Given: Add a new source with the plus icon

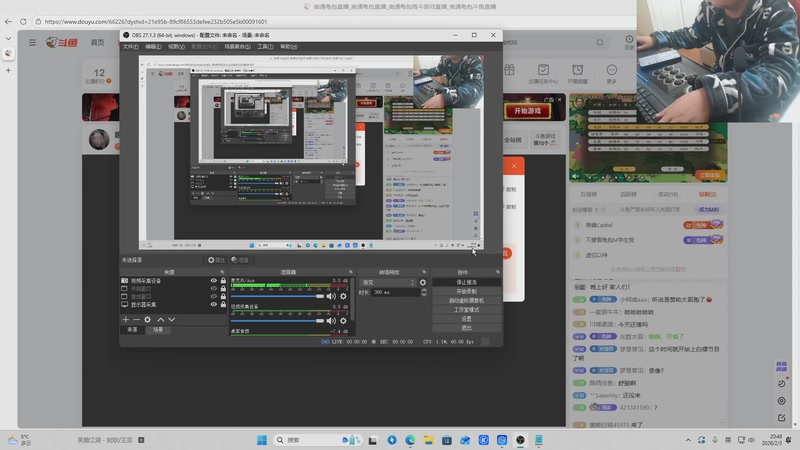Looking at the screenshot, I should point(126,319).
